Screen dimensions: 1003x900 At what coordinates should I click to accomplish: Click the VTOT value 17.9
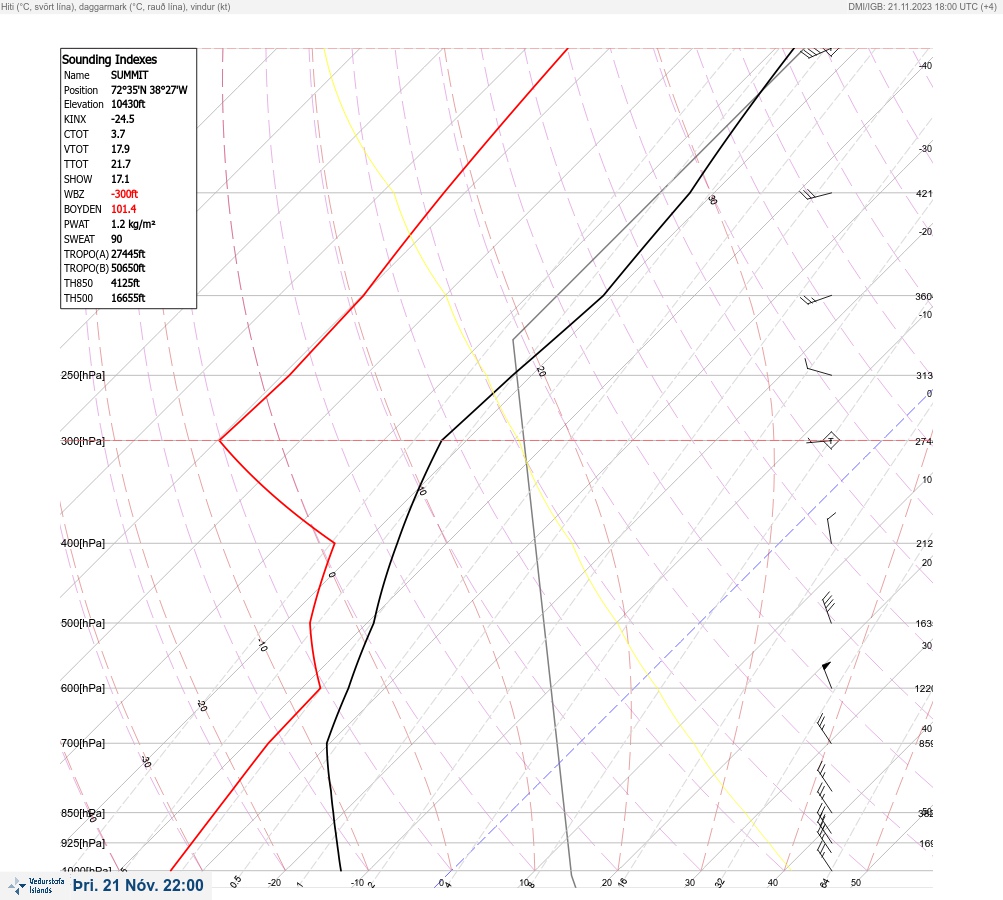click(120, 149)
